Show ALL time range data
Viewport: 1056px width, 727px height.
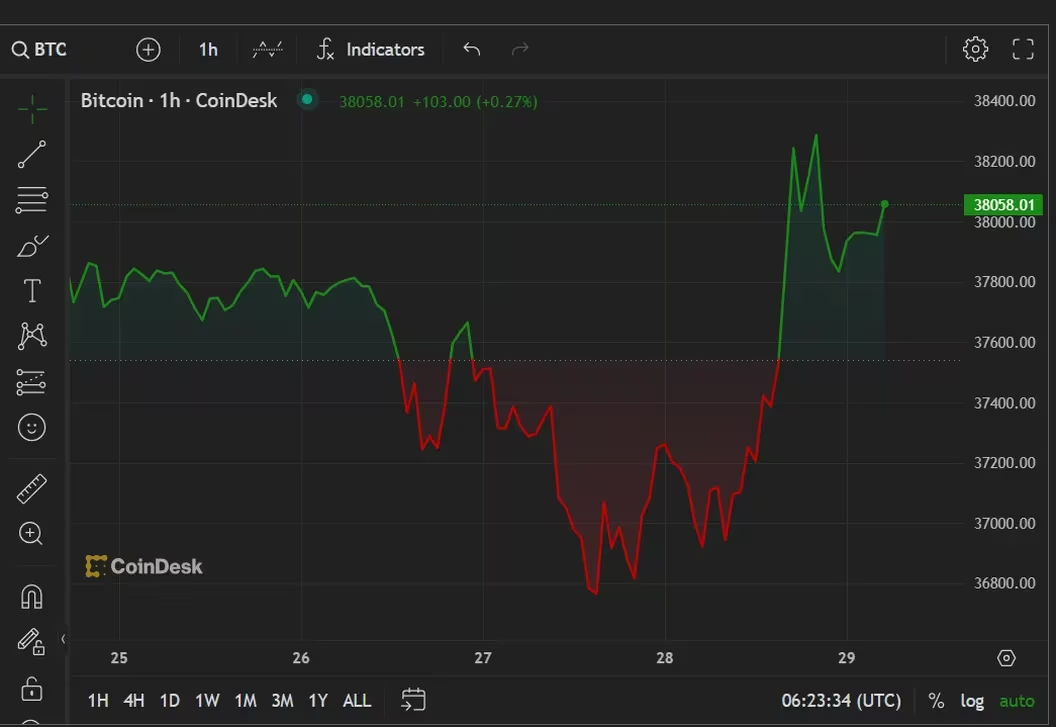[x=357, y=701]
